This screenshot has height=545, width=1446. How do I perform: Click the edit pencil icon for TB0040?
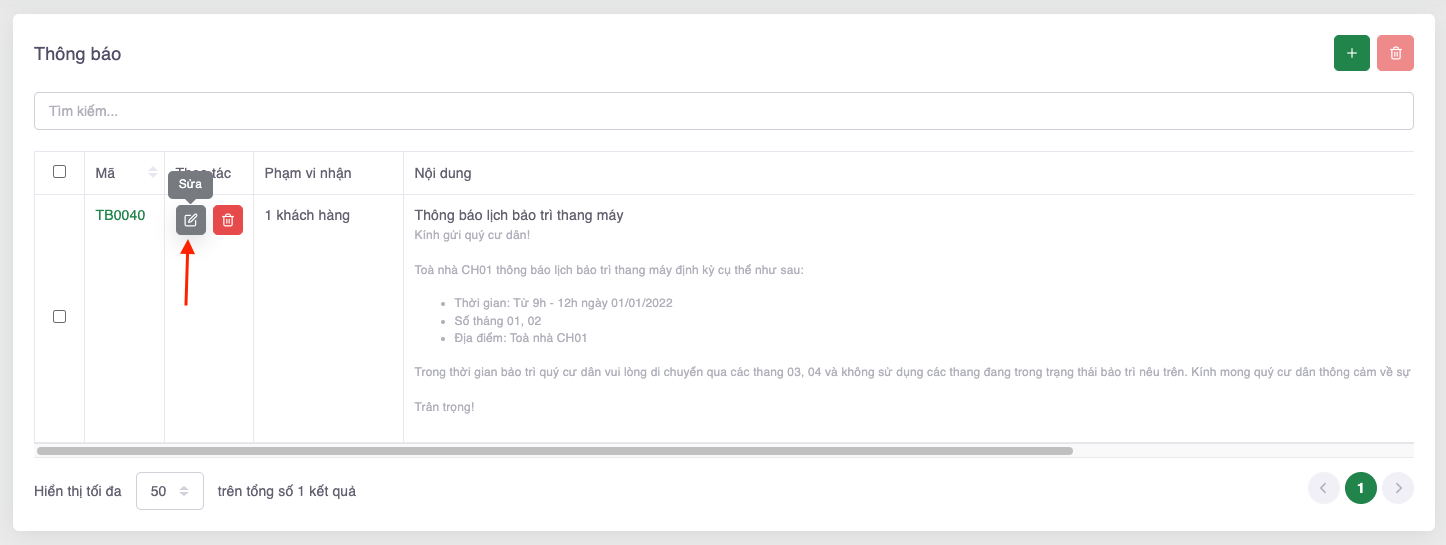(x=191, y=220)
